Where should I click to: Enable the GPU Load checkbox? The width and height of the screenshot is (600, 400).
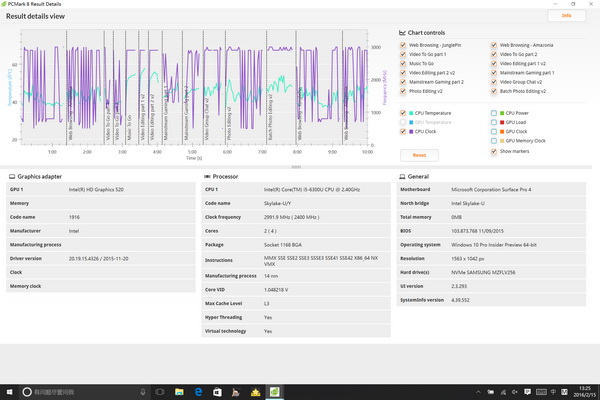(495, 122)
